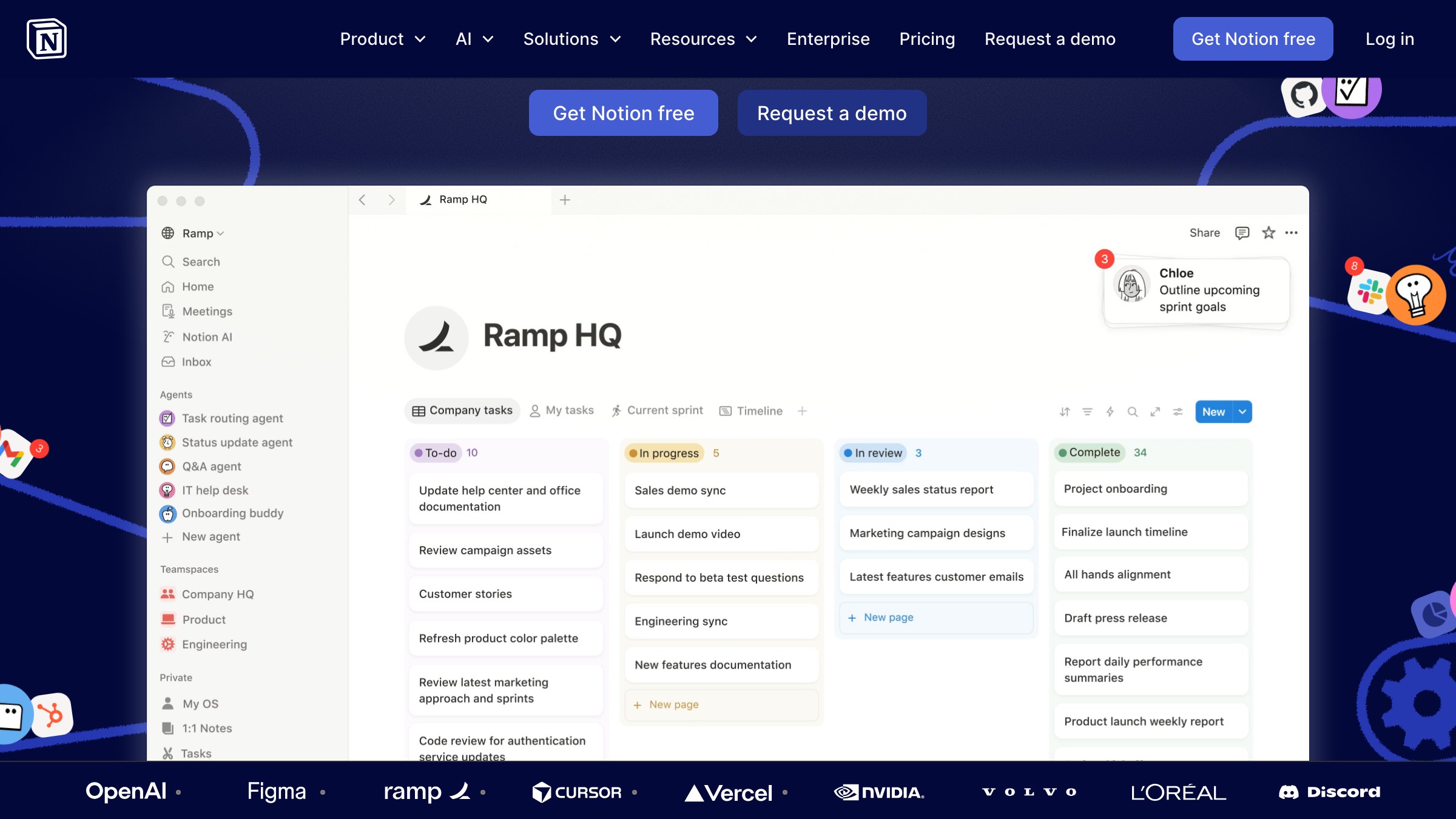Select the Task routing agent
Image resolution: width=1456 pixels, height=819 pixels.
point(232,418)
